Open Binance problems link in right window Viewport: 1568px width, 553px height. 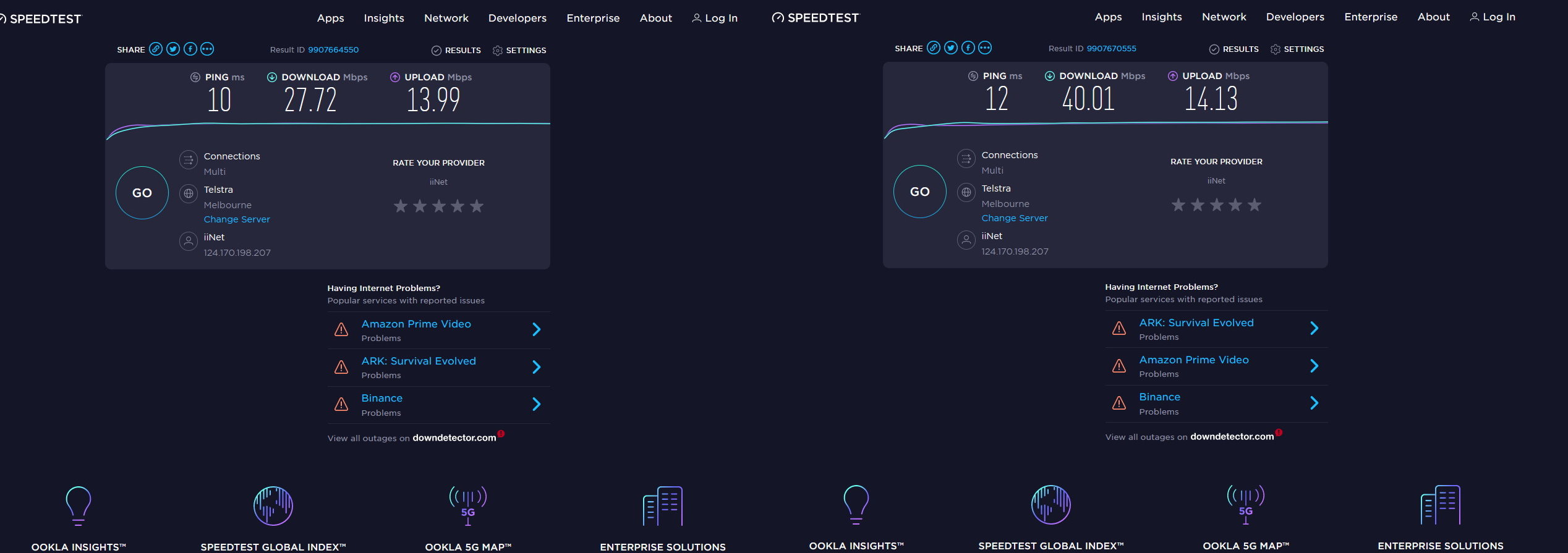1160,397
